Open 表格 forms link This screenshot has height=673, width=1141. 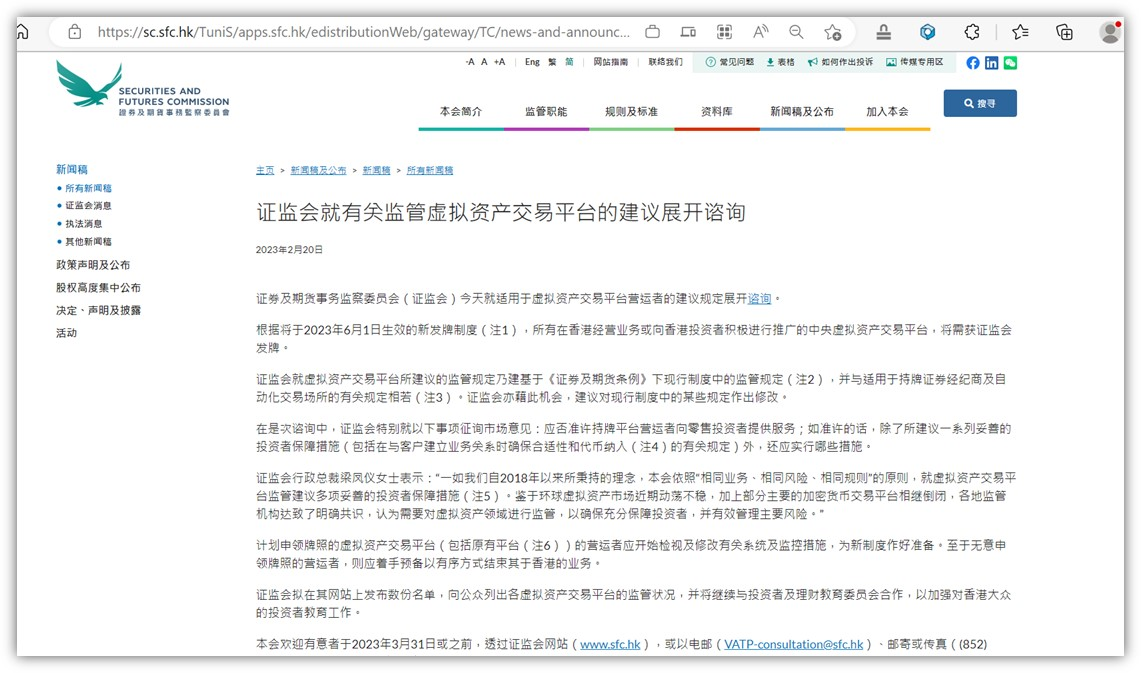point(780,62)
